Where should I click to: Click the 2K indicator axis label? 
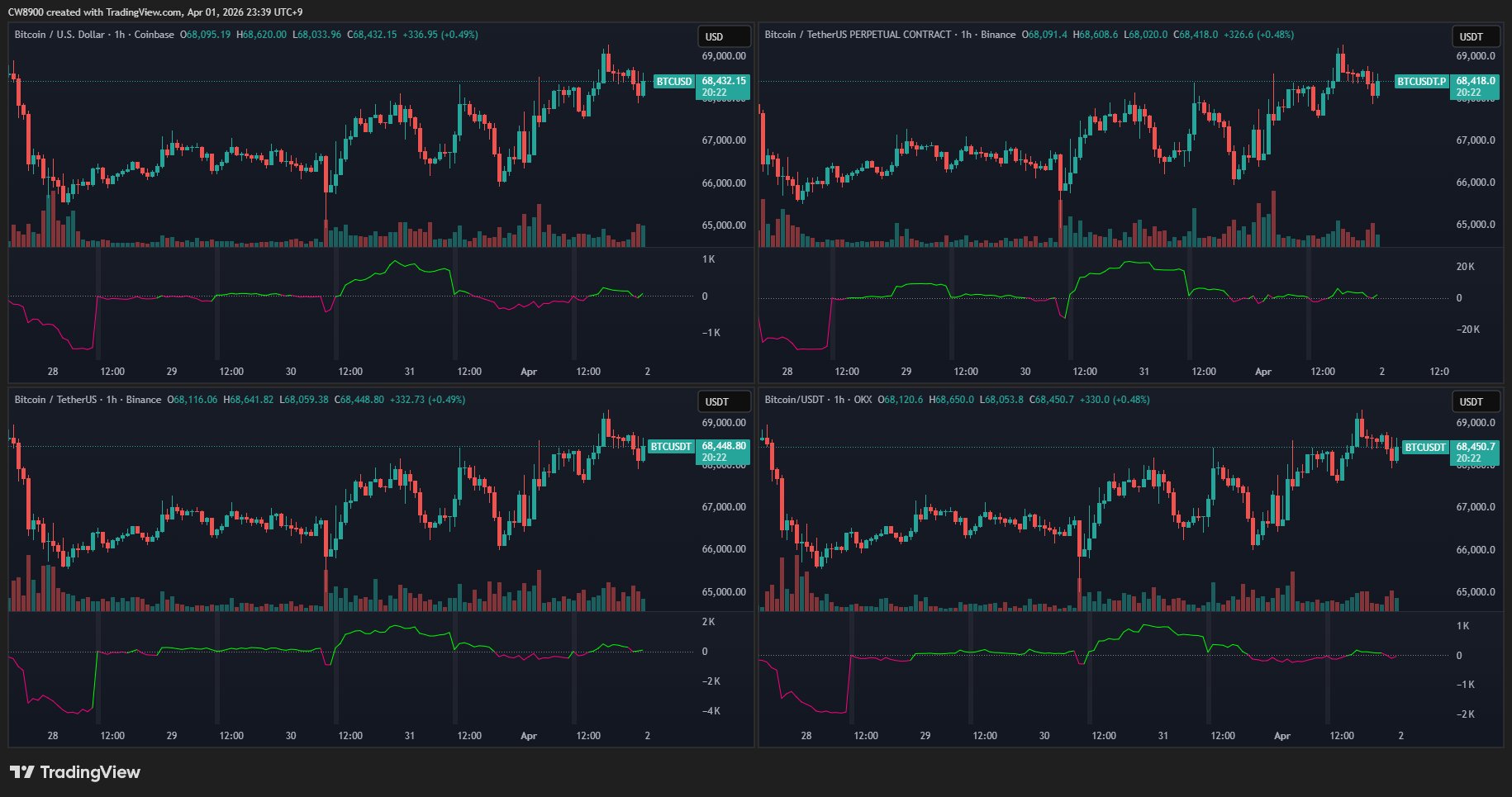pos(709,622)
